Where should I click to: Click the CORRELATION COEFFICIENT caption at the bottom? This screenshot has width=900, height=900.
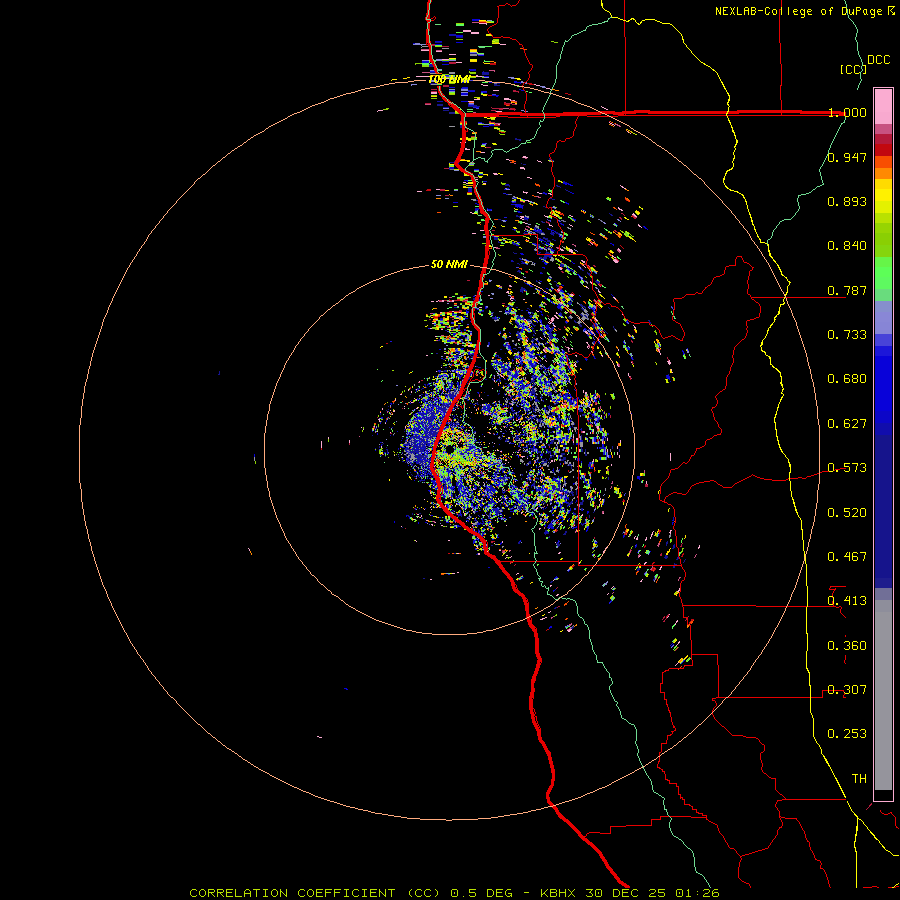[454, 893]
